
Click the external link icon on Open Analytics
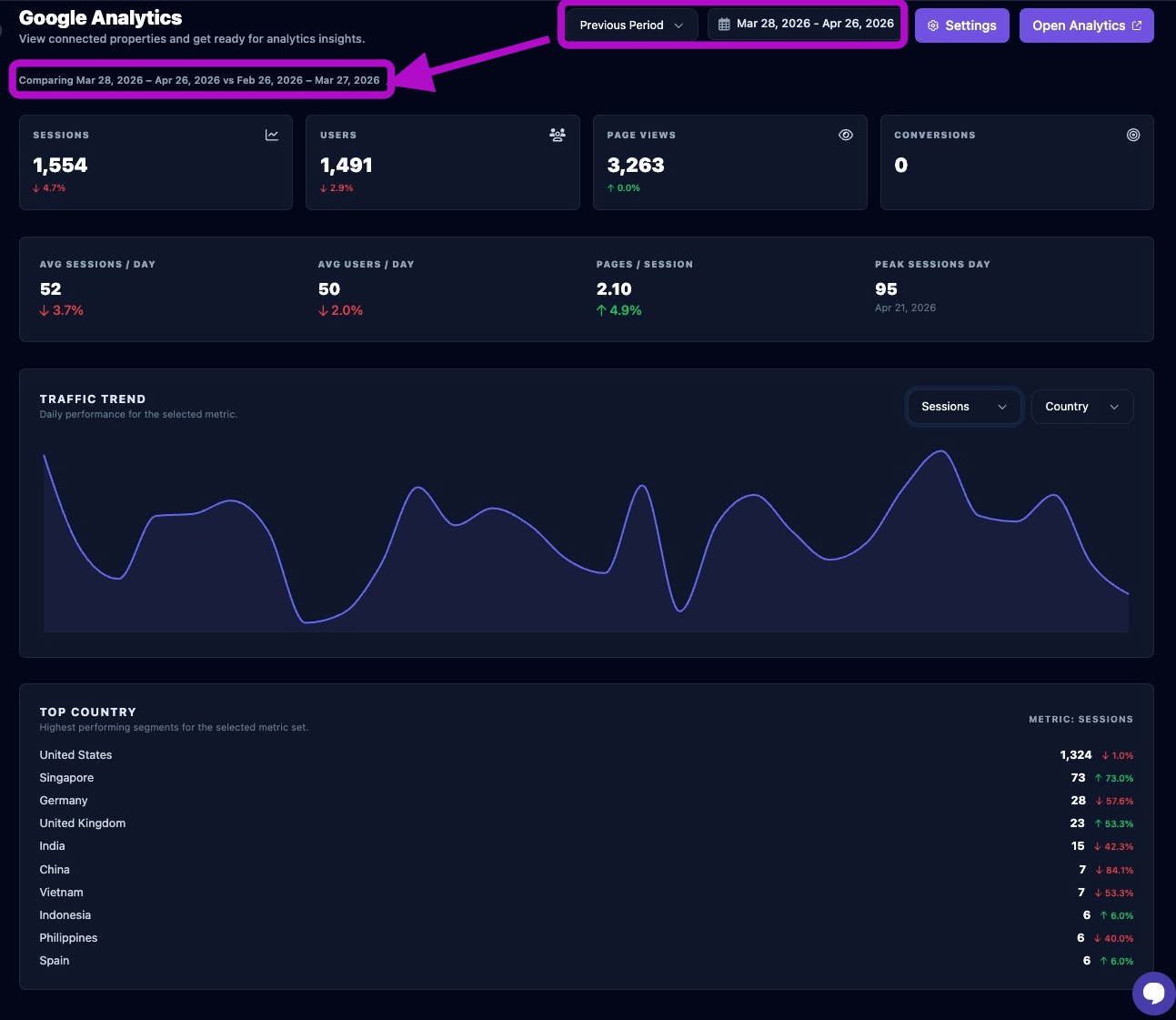coord(1137,25)
